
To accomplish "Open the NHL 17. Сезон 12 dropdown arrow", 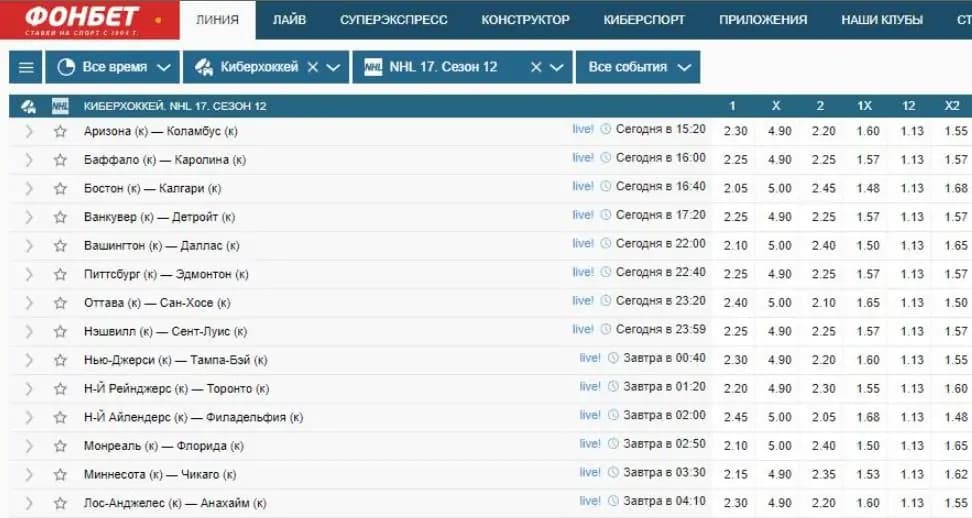I will (x=557, y=67).
